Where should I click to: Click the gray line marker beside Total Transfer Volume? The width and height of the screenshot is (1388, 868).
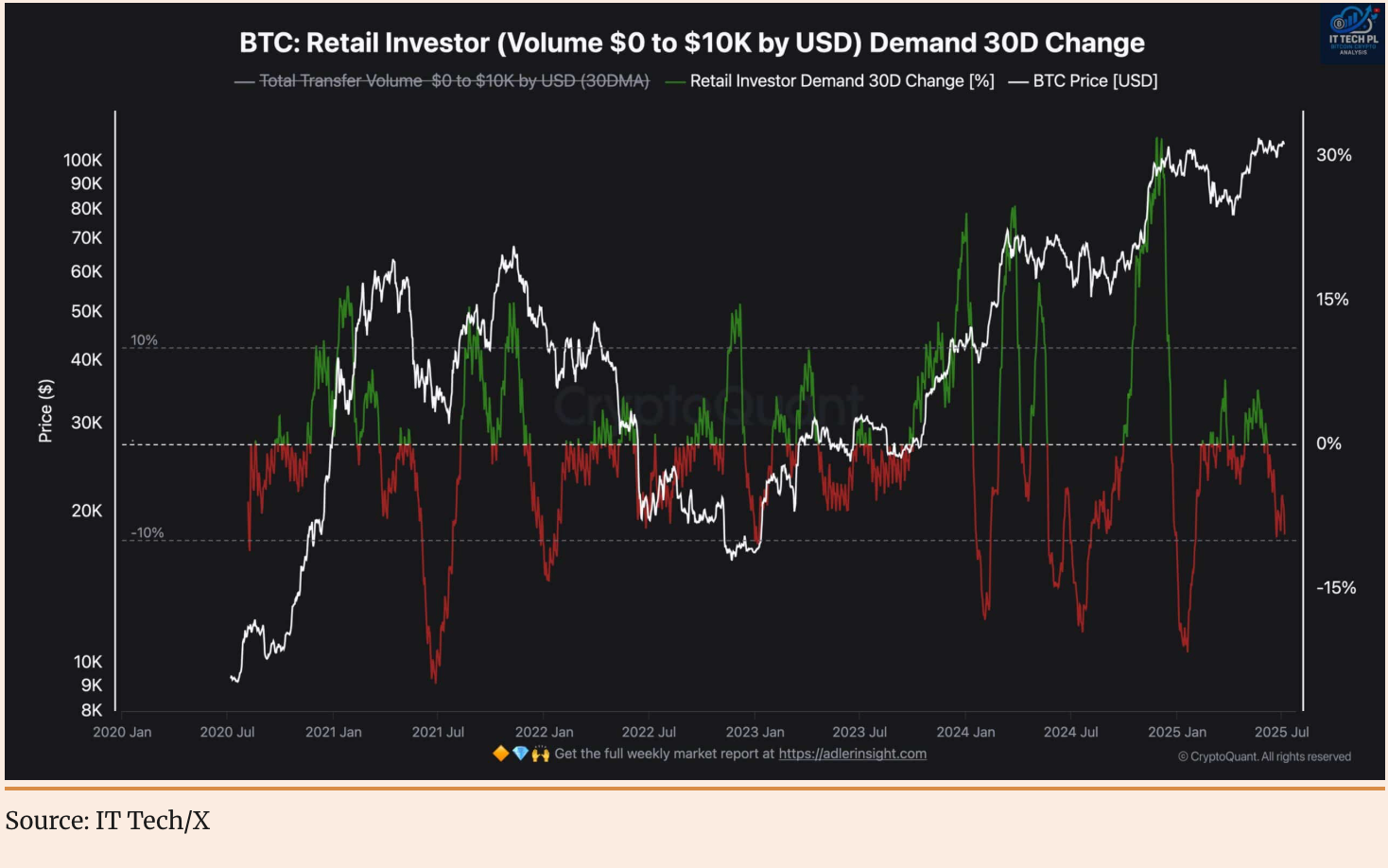244,81
